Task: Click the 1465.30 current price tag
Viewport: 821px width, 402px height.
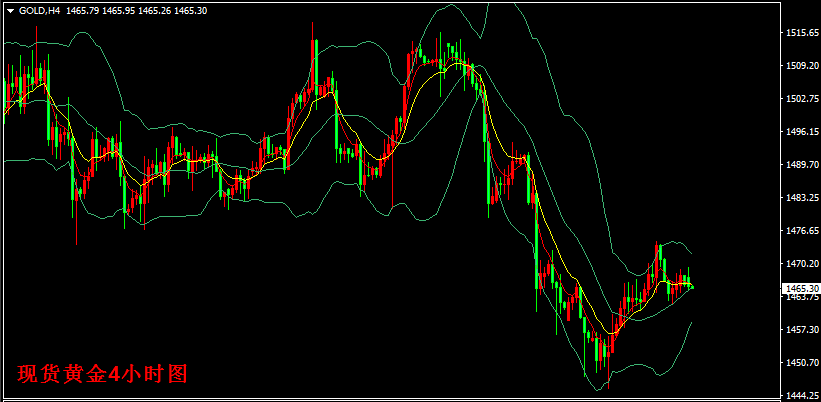Action: [x=800, y=288]
